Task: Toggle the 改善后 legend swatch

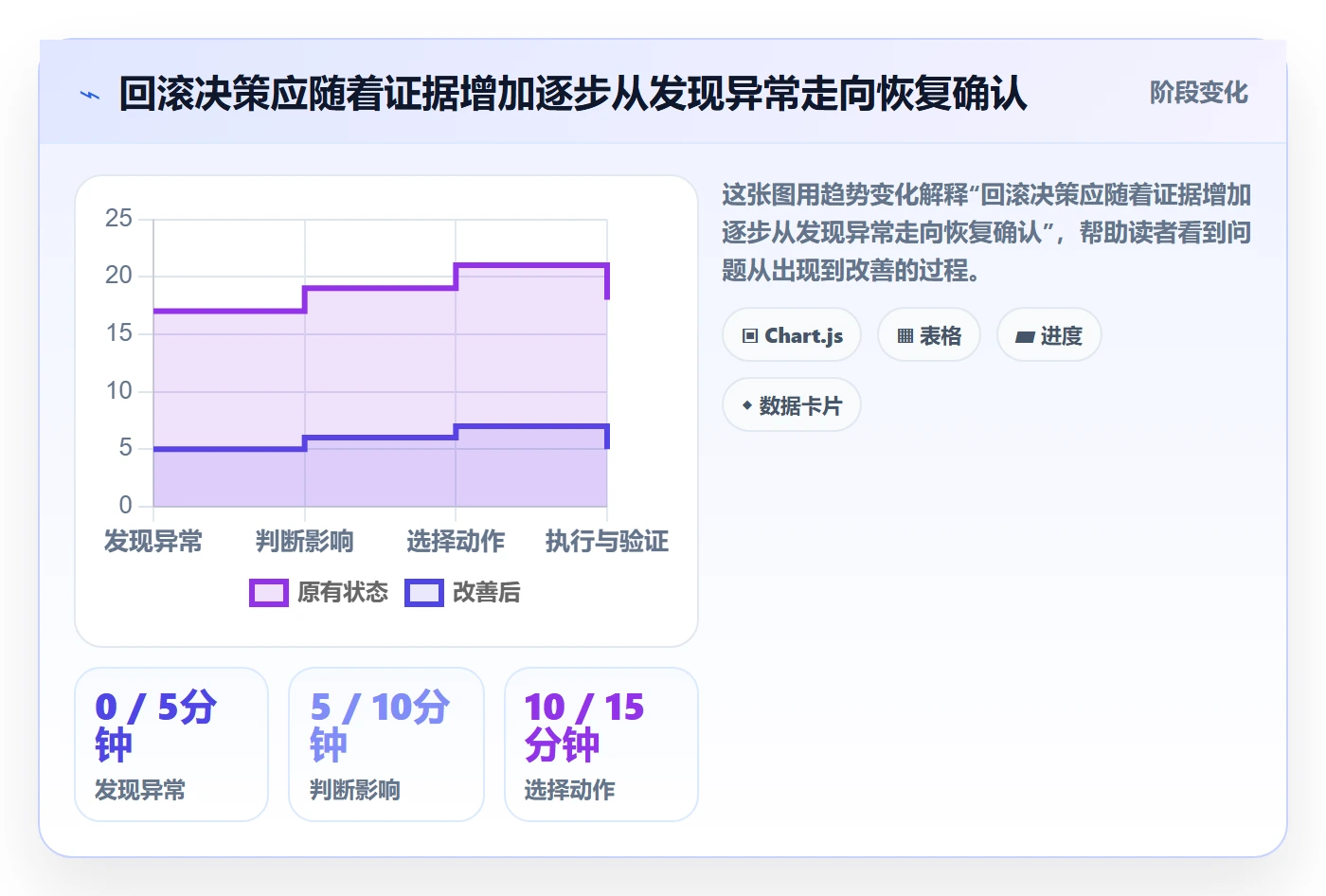Action: [x=424, y=593]
